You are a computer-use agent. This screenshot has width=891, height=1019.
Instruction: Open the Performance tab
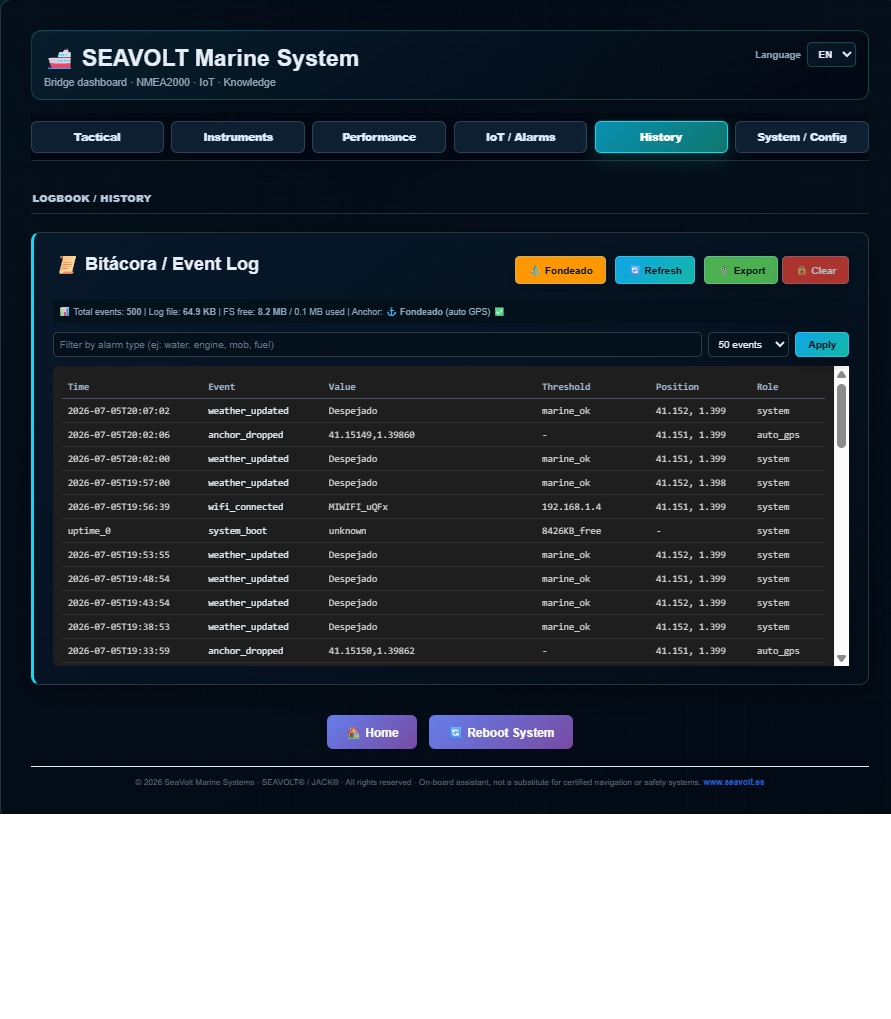point(379,137)
